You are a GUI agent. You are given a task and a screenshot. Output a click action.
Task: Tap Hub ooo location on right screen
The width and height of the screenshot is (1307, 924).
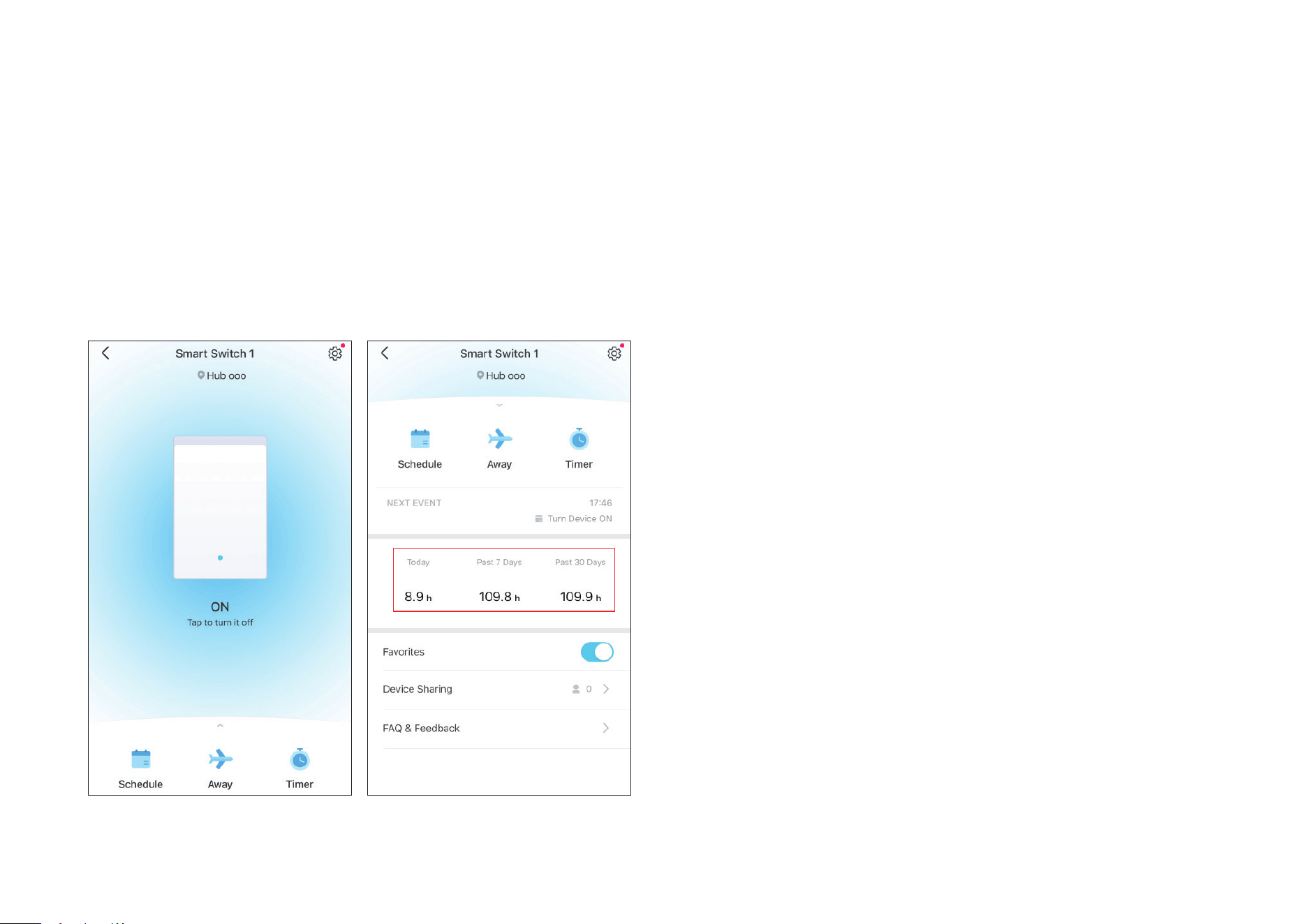point(501,375)
